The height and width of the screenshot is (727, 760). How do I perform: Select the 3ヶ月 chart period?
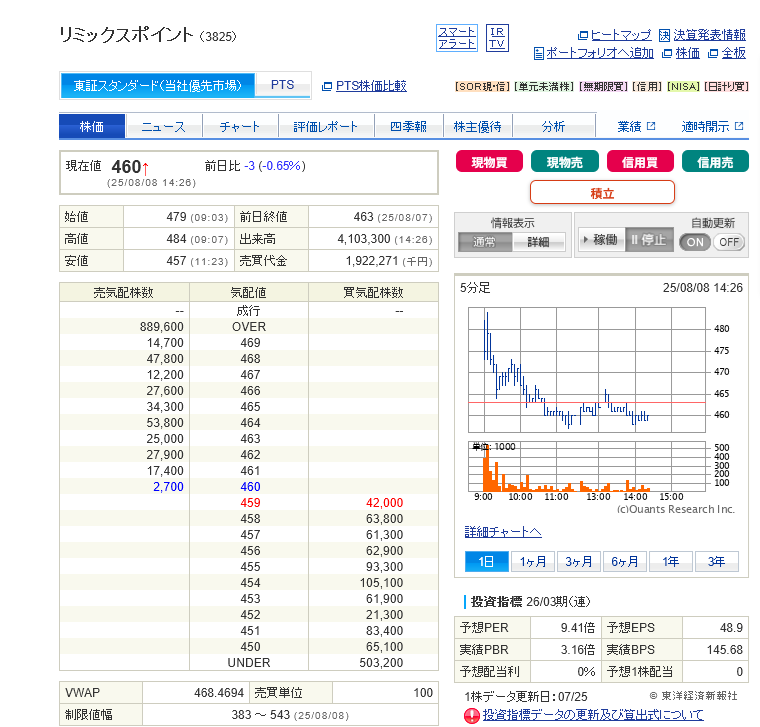tap(579, 561)
